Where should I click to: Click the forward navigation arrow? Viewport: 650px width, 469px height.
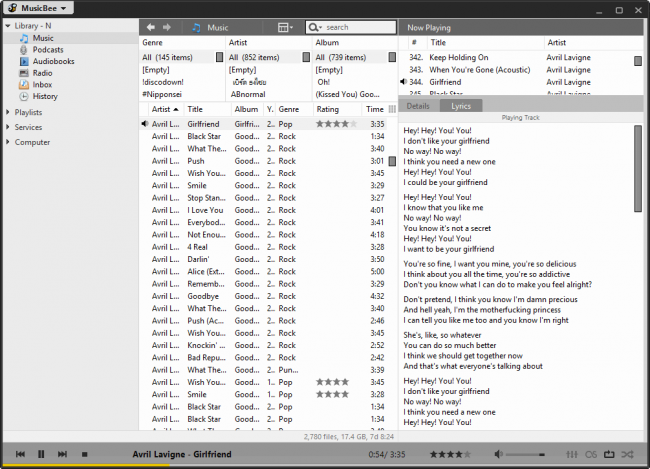pos(167,28)
